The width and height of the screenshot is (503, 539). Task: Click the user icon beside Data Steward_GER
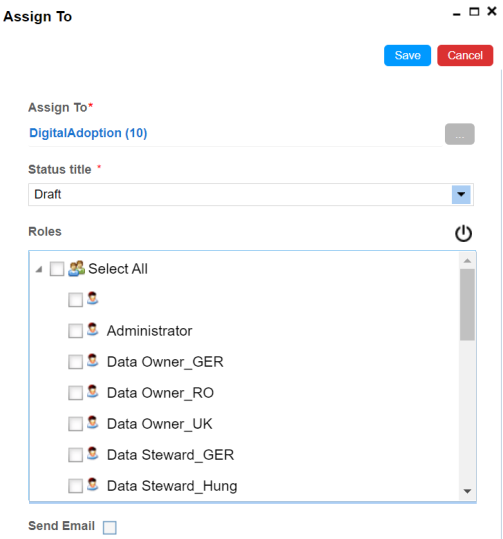[x=92, y=454]
